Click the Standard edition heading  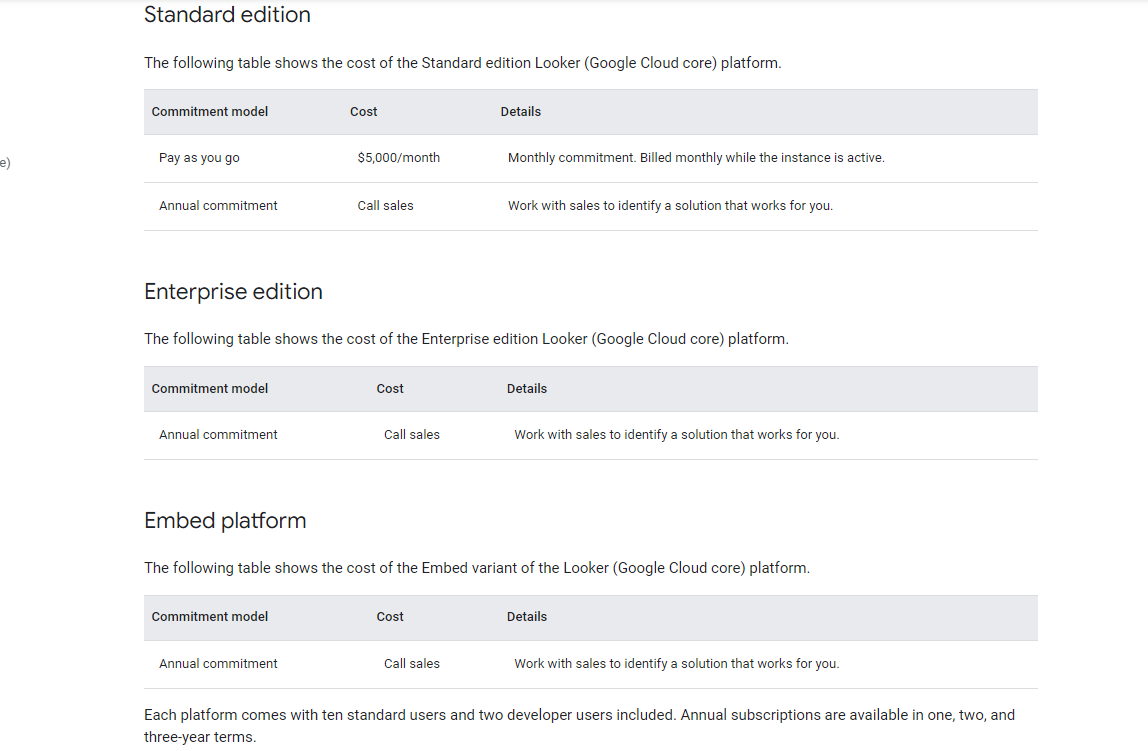coord(227,14)
